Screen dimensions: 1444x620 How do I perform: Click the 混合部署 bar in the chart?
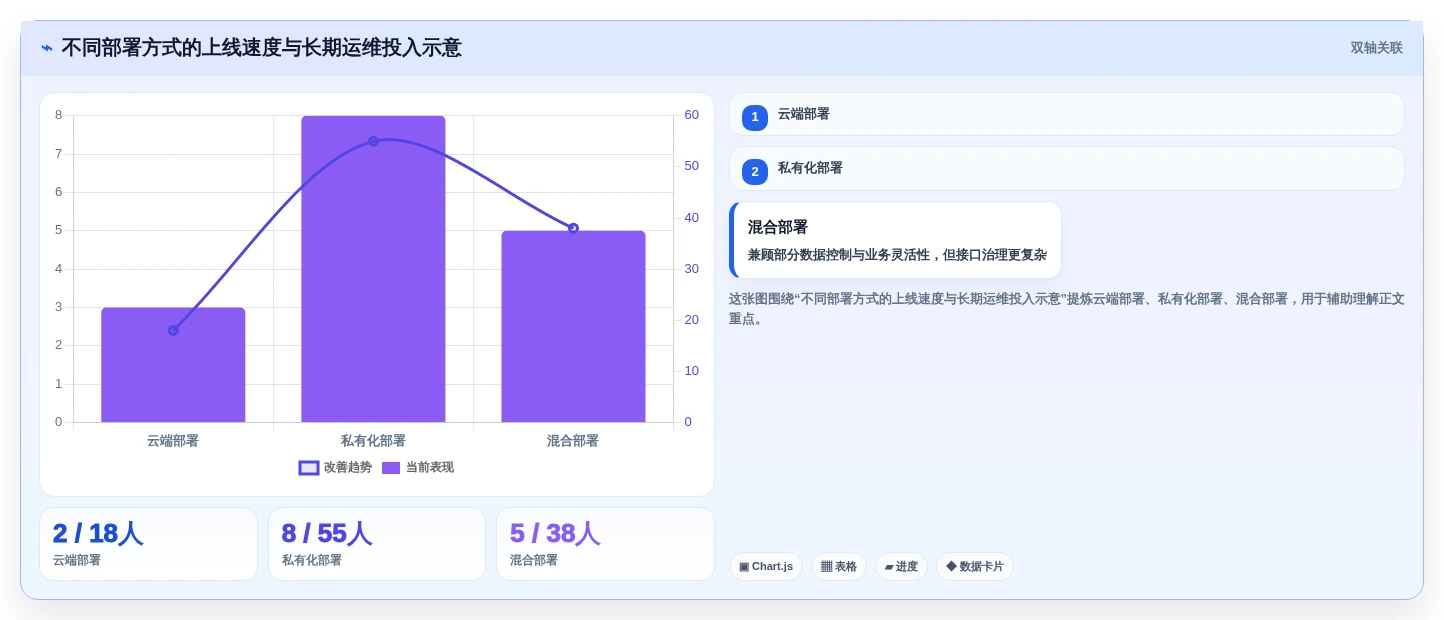[573, 326]
